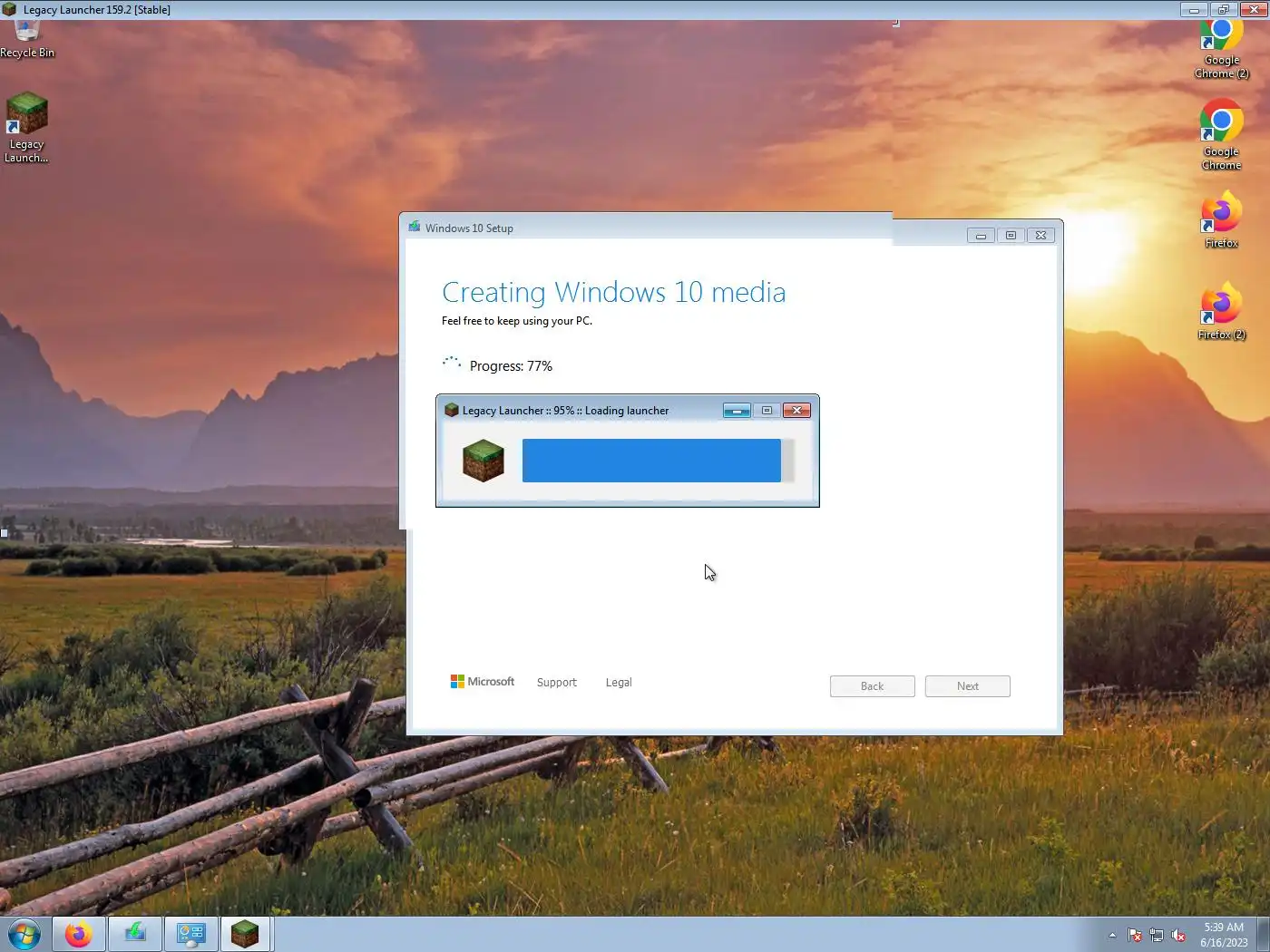Open the network tray icon
Image resolution: width=1270 pixels, height=952 pixels.
[x=1157, y=935]
